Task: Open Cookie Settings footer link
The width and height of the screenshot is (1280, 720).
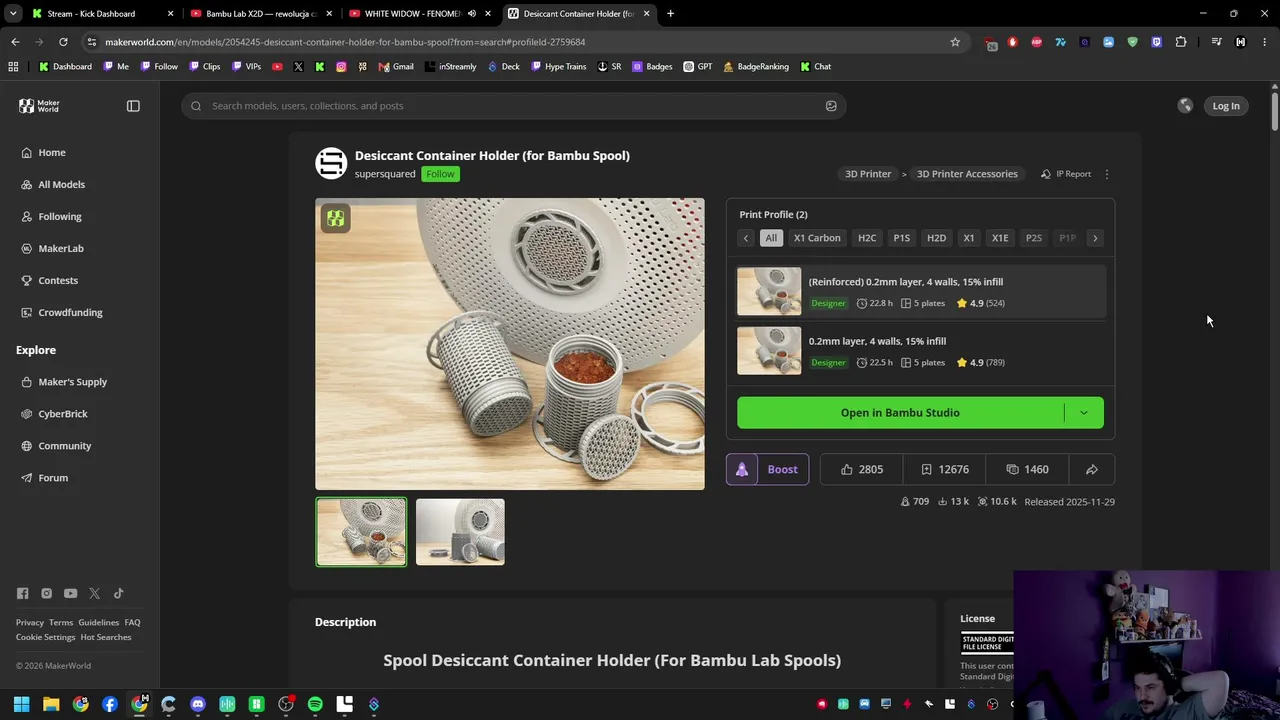Action: tap(46, 637)
